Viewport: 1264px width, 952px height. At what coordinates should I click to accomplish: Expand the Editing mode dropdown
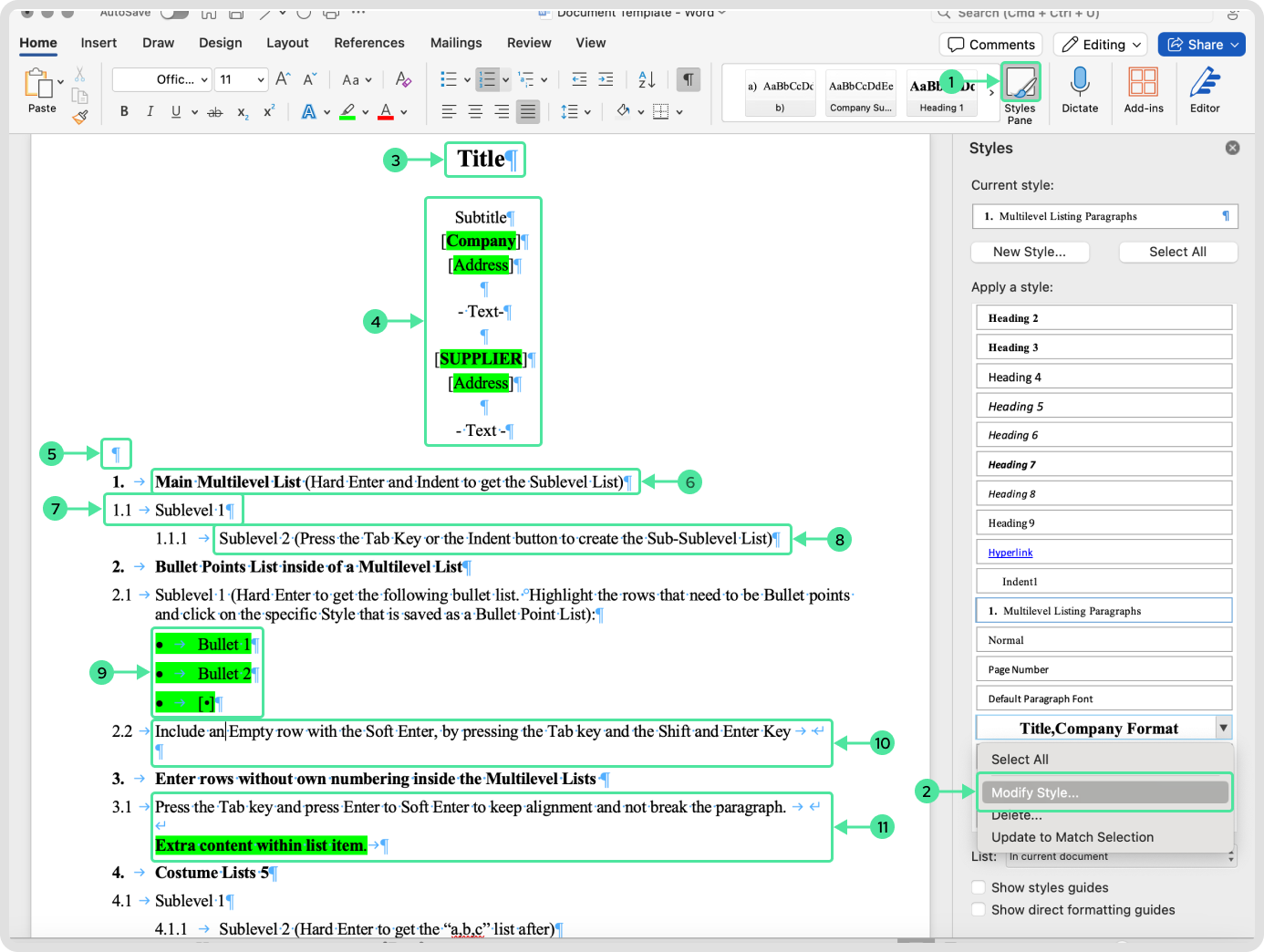coord(1136,45)
